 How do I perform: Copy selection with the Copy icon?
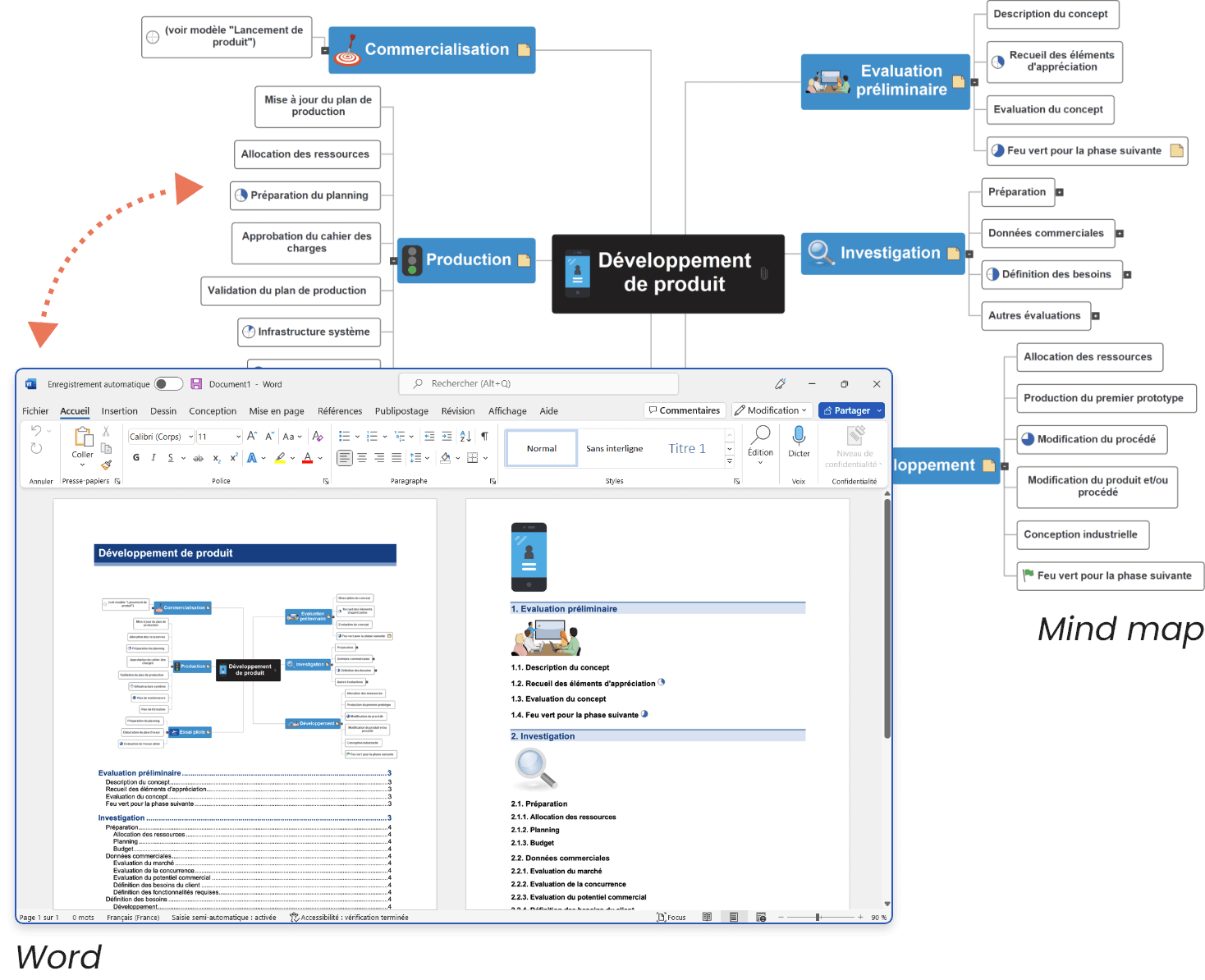[x=106, y=448]
